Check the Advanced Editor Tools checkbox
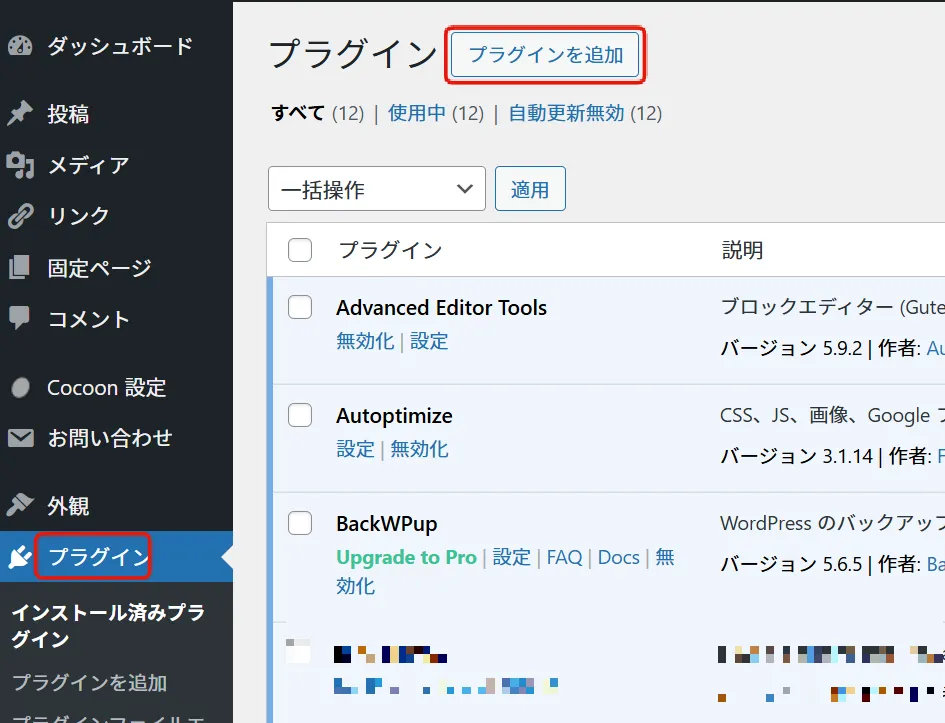Screen dimensions: 945x723 pos(299,307)
